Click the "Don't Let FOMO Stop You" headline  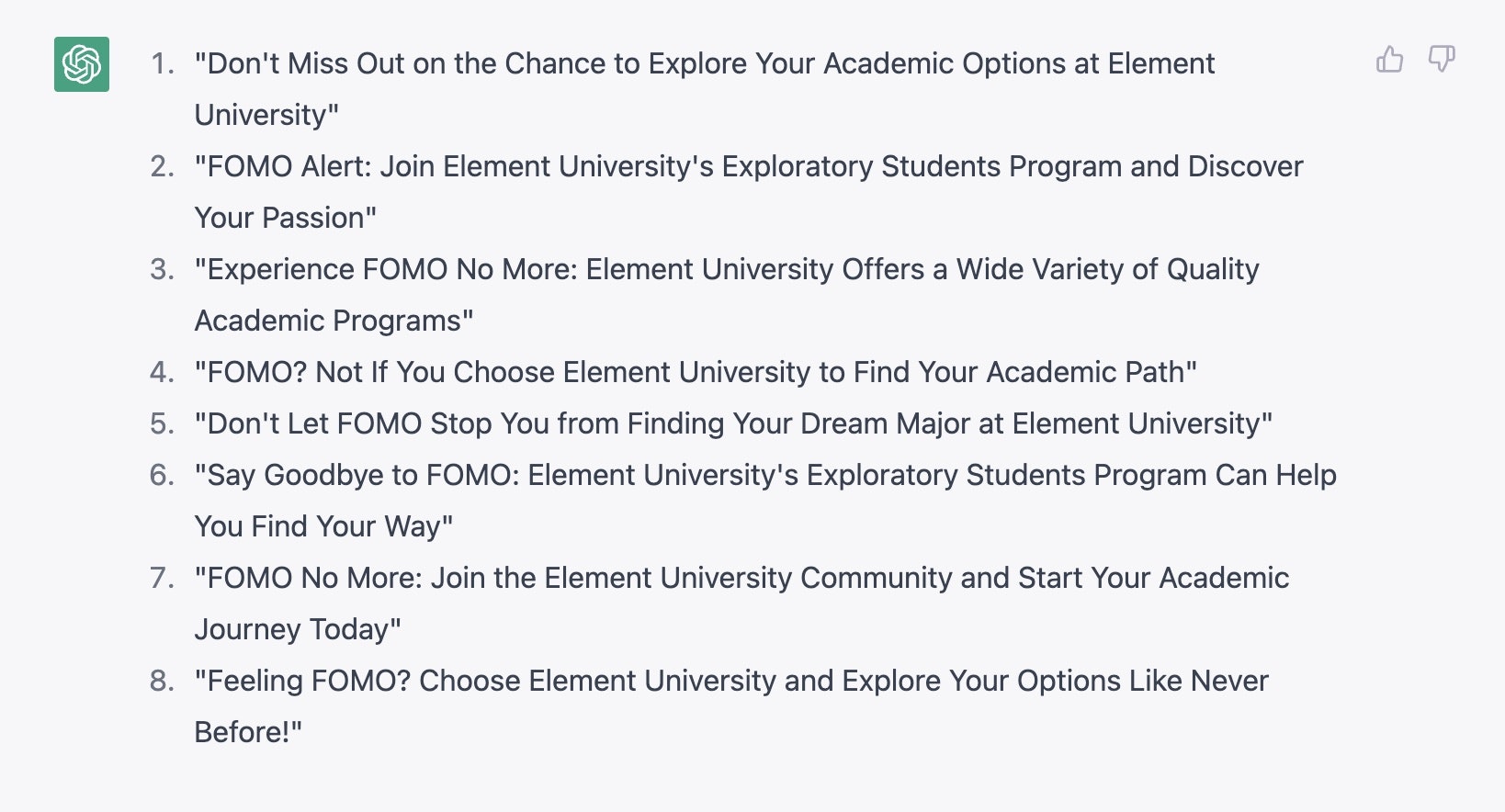(733, 423)
